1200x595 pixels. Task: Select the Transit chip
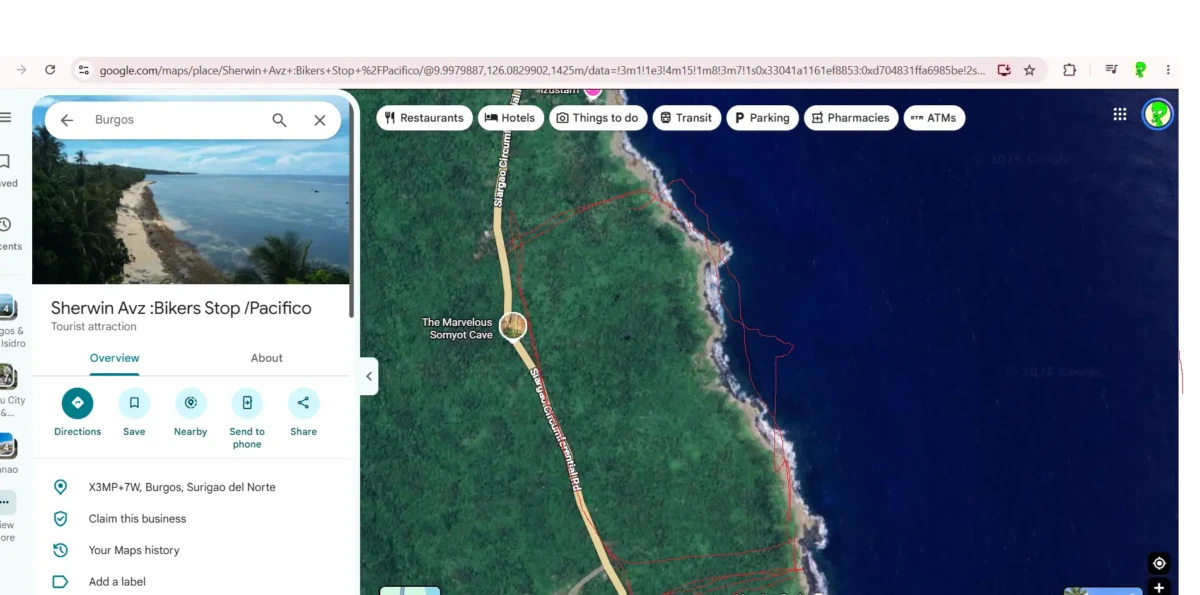pyautogui.click(x=686, y=118)
